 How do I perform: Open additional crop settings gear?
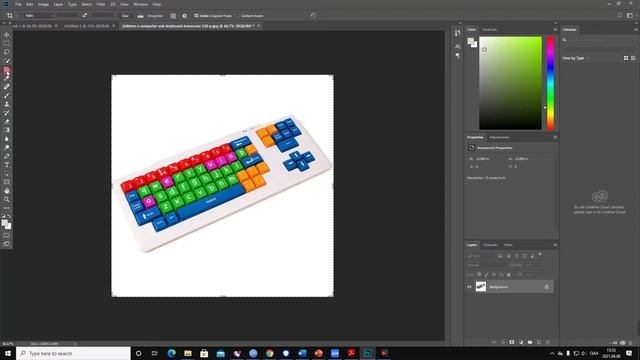click(x=184, y=16)
